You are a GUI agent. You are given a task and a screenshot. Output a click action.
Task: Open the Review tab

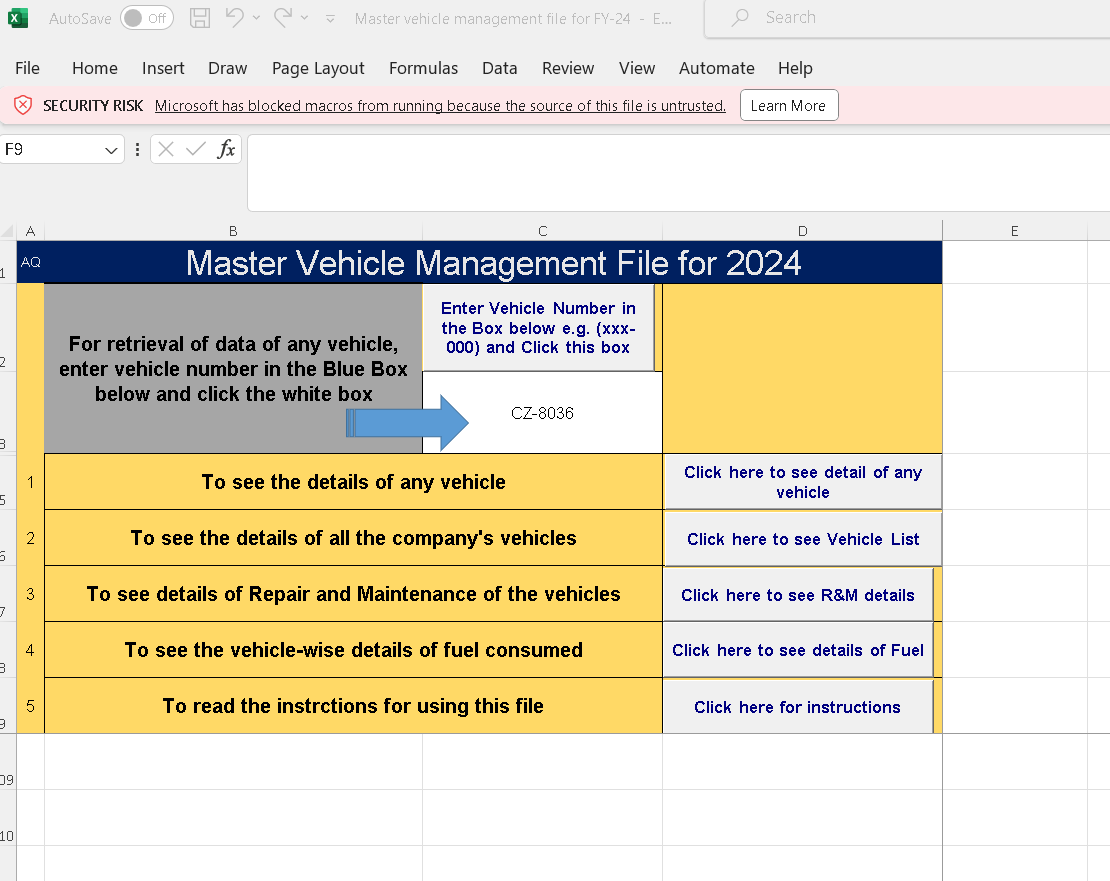(568, 68)
